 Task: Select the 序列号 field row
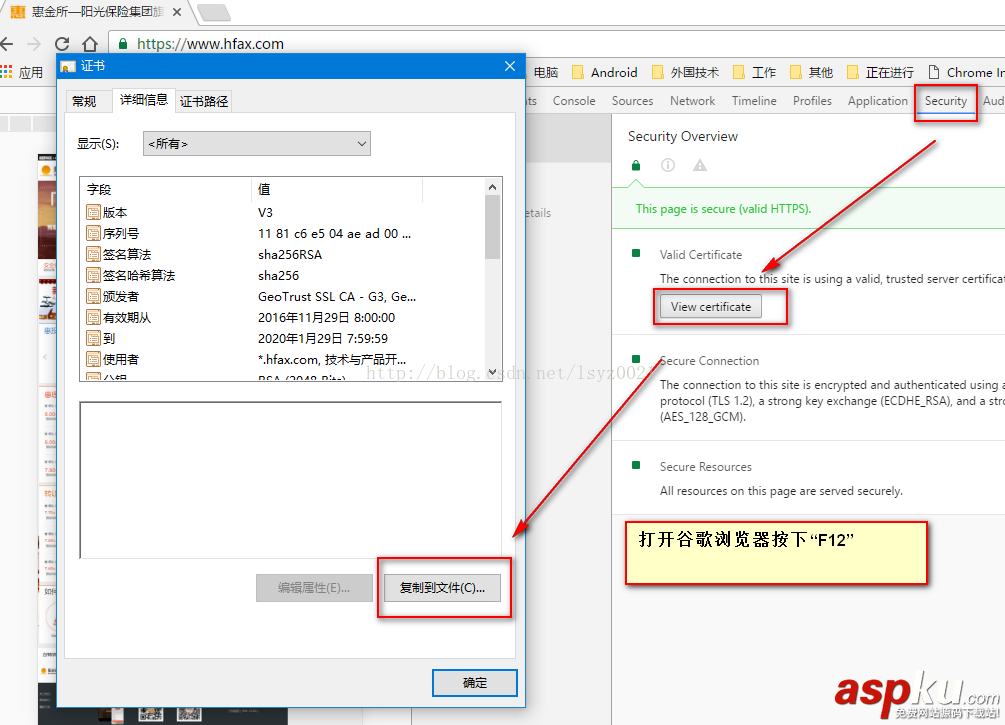click(x=150, y=234)
